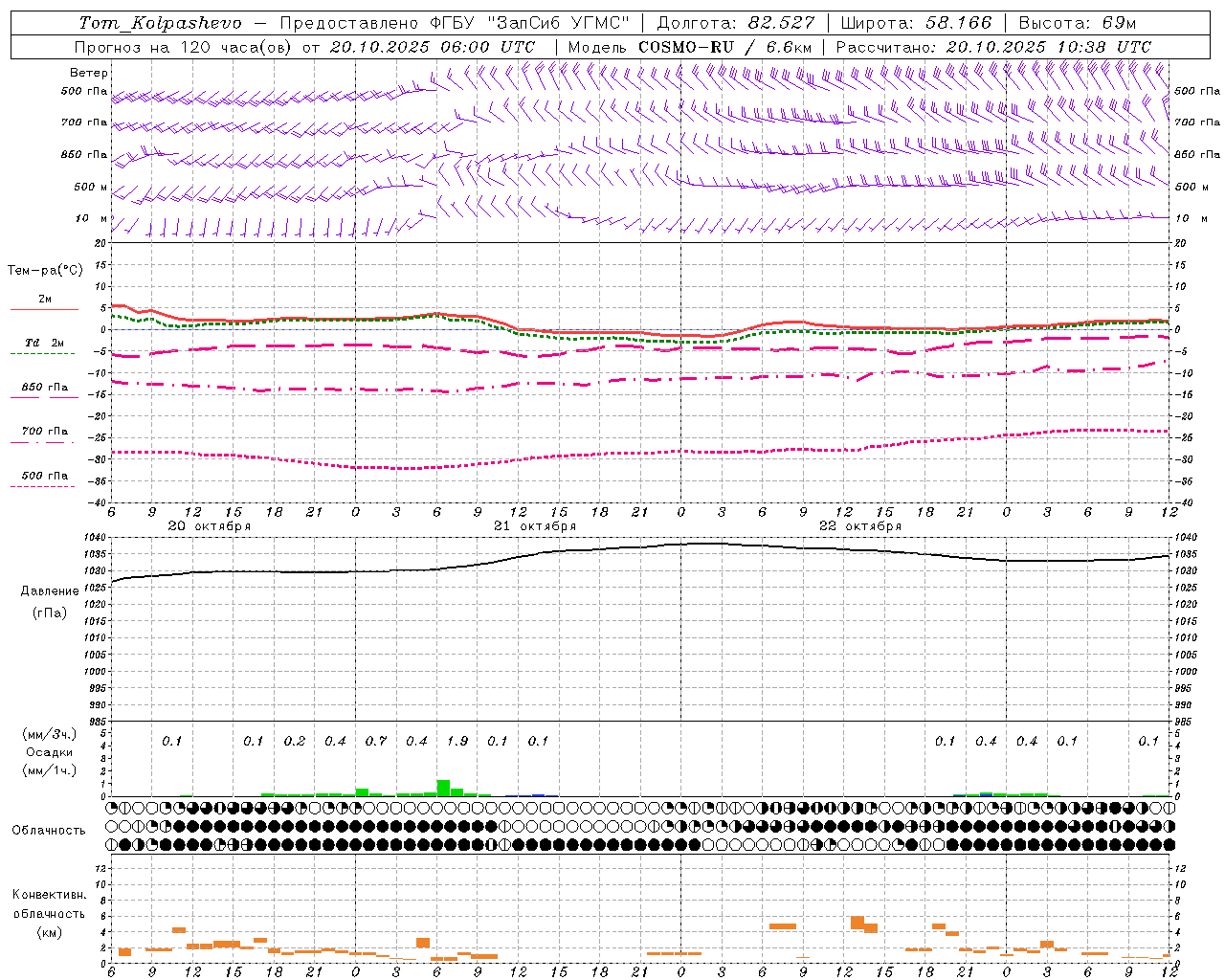Screen dimensions: 1225x980
Task: Click the (мм/1ч.) unit label
Action: 48,769
